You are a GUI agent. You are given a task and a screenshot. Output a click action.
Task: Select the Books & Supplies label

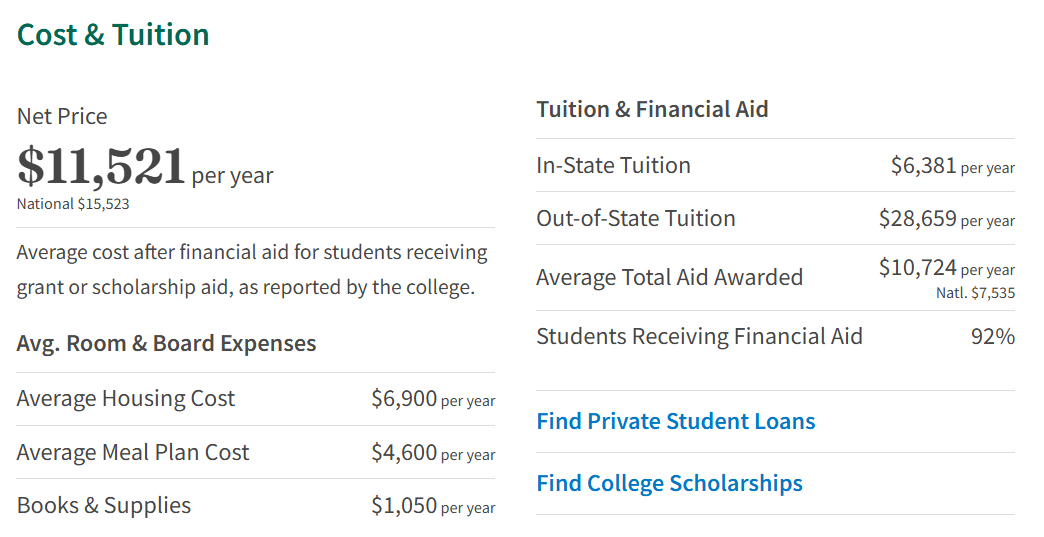point(104,505)
